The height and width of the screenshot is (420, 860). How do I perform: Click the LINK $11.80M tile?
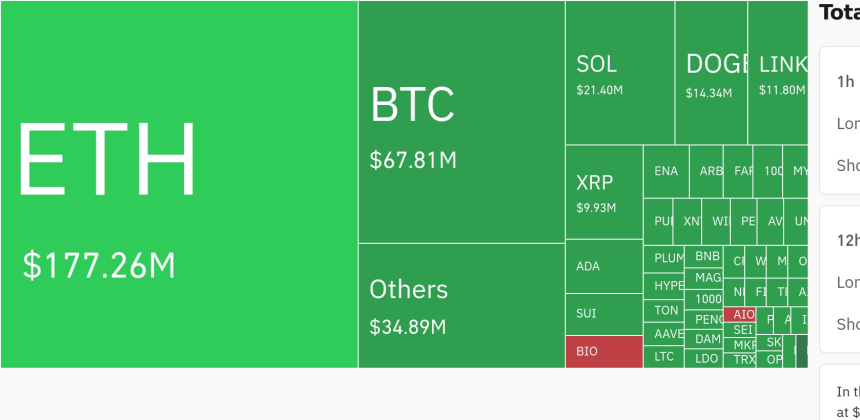coord(778,73)
